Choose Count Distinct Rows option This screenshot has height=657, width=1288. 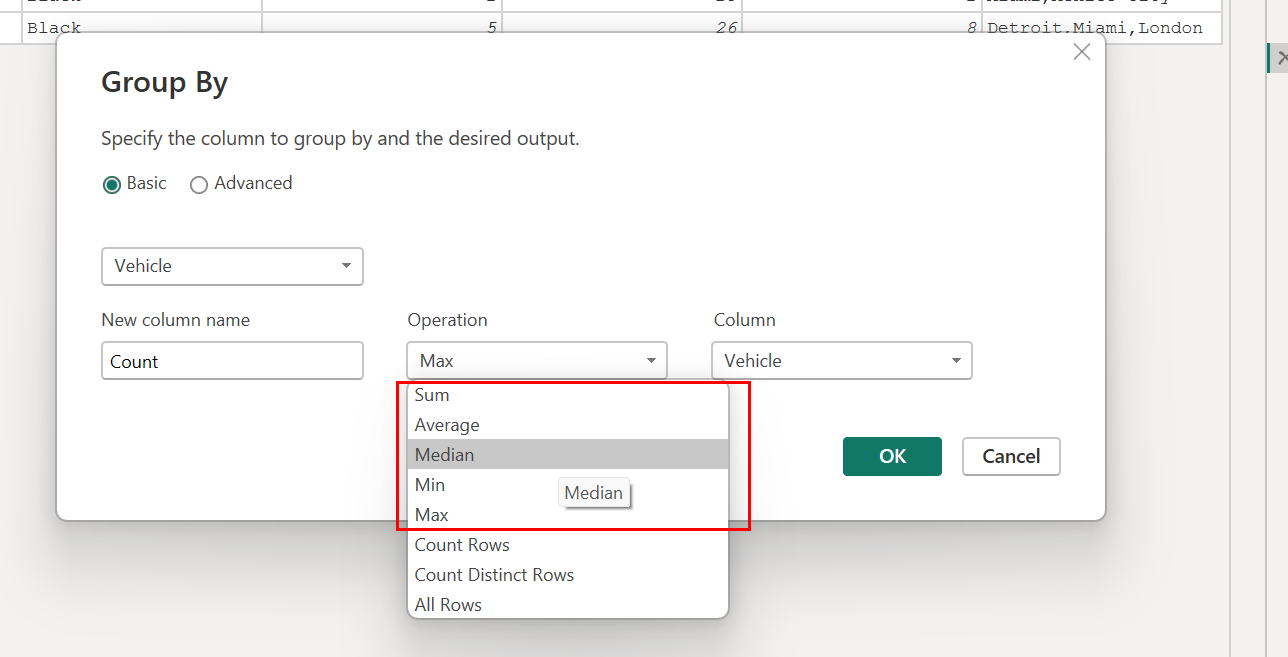(x=568, y=575)
